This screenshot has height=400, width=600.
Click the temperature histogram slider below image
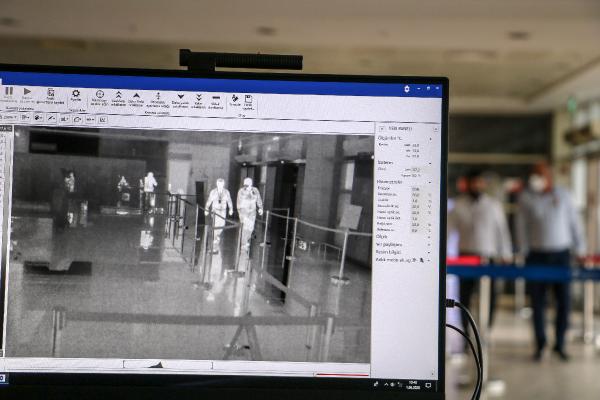tap(190, 365)
